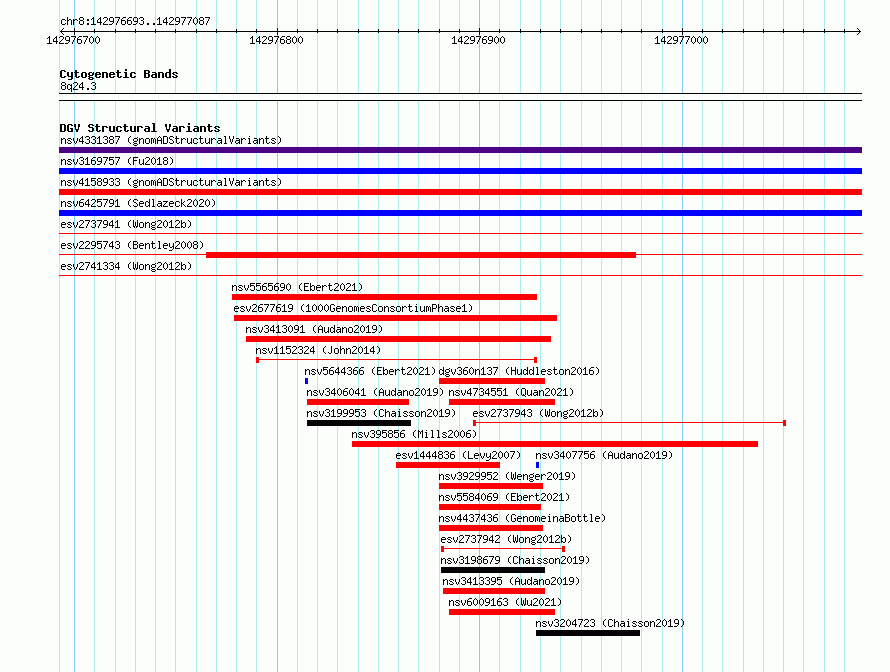Click the nsv4331387 (gnomADStructuralVariants) label
Image resolution: width=890 pixels, height=672 pixels.
171,140
